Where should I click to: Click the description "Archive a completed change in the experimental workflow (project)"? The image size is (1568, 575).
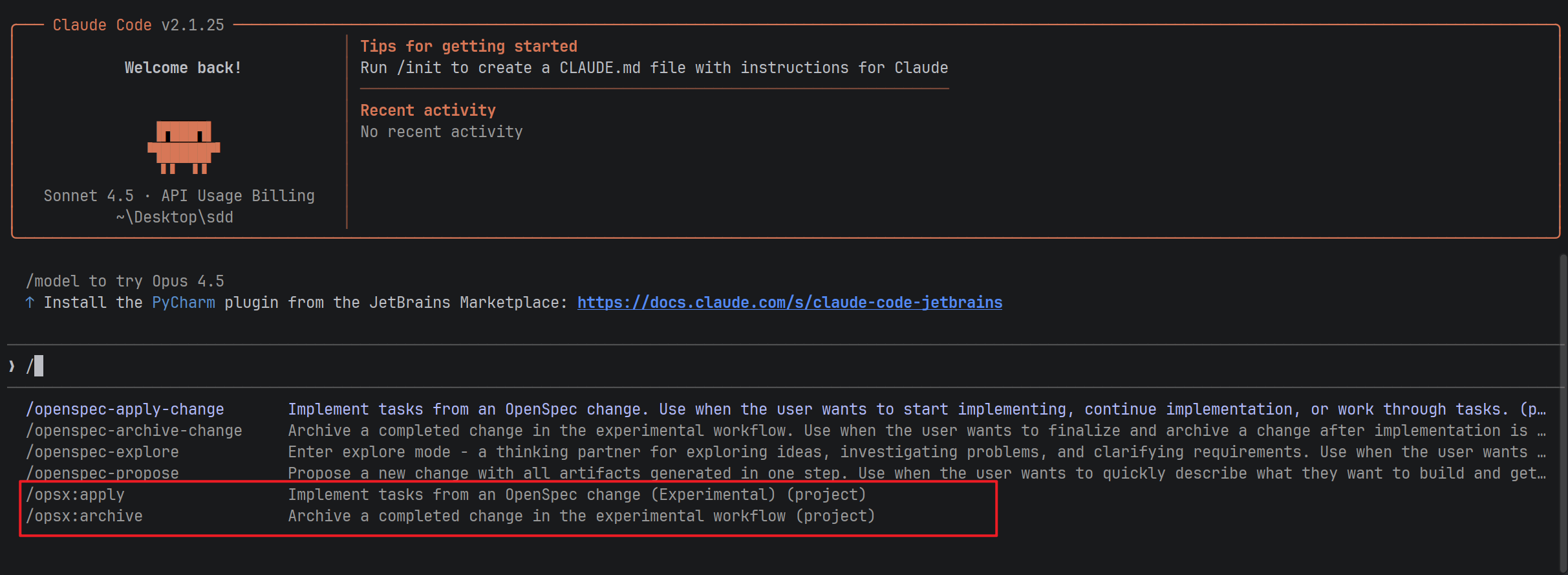[x=581, y=516]
